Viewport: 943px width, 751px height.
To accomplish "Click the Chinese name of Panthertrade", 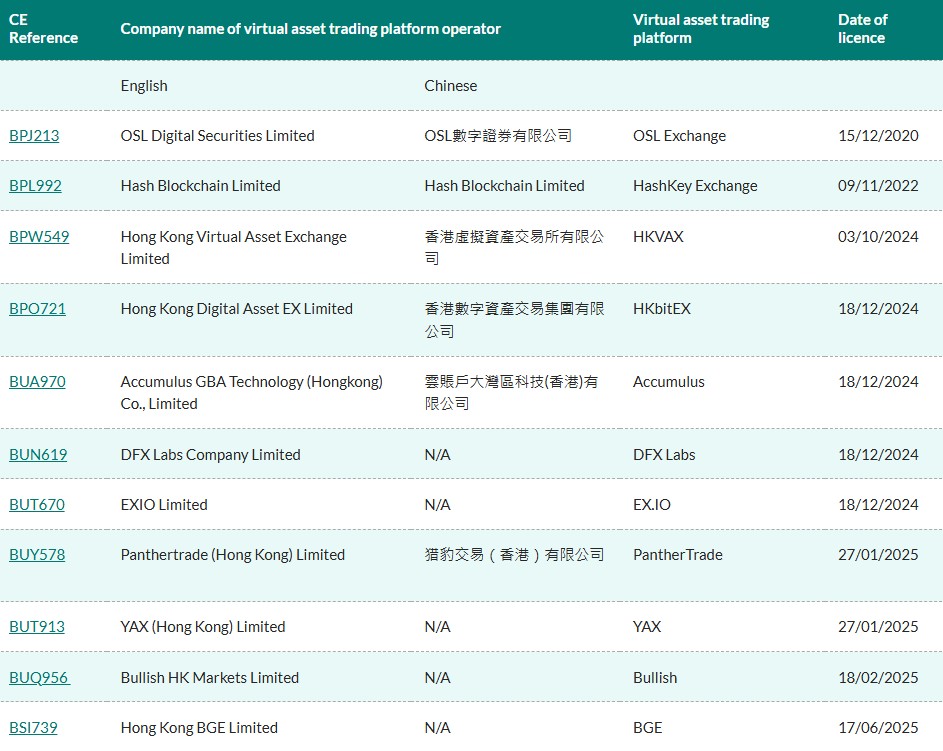I will (513, 554).
